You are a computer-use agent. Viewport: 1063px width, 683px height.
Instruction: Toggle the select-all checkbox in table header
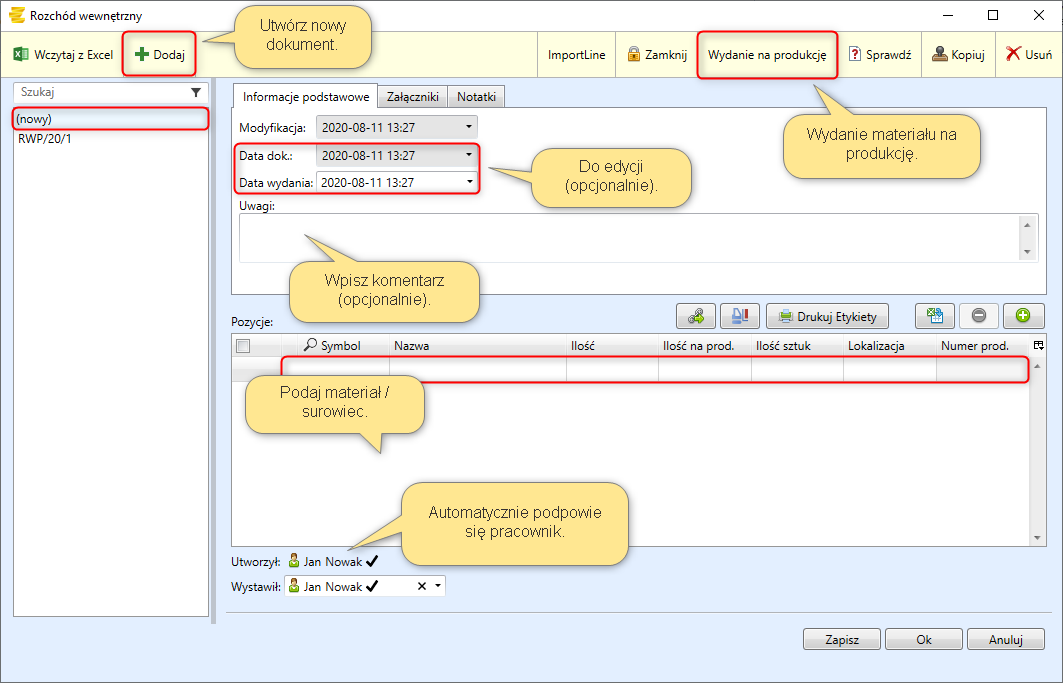click(x=243, y=346)
